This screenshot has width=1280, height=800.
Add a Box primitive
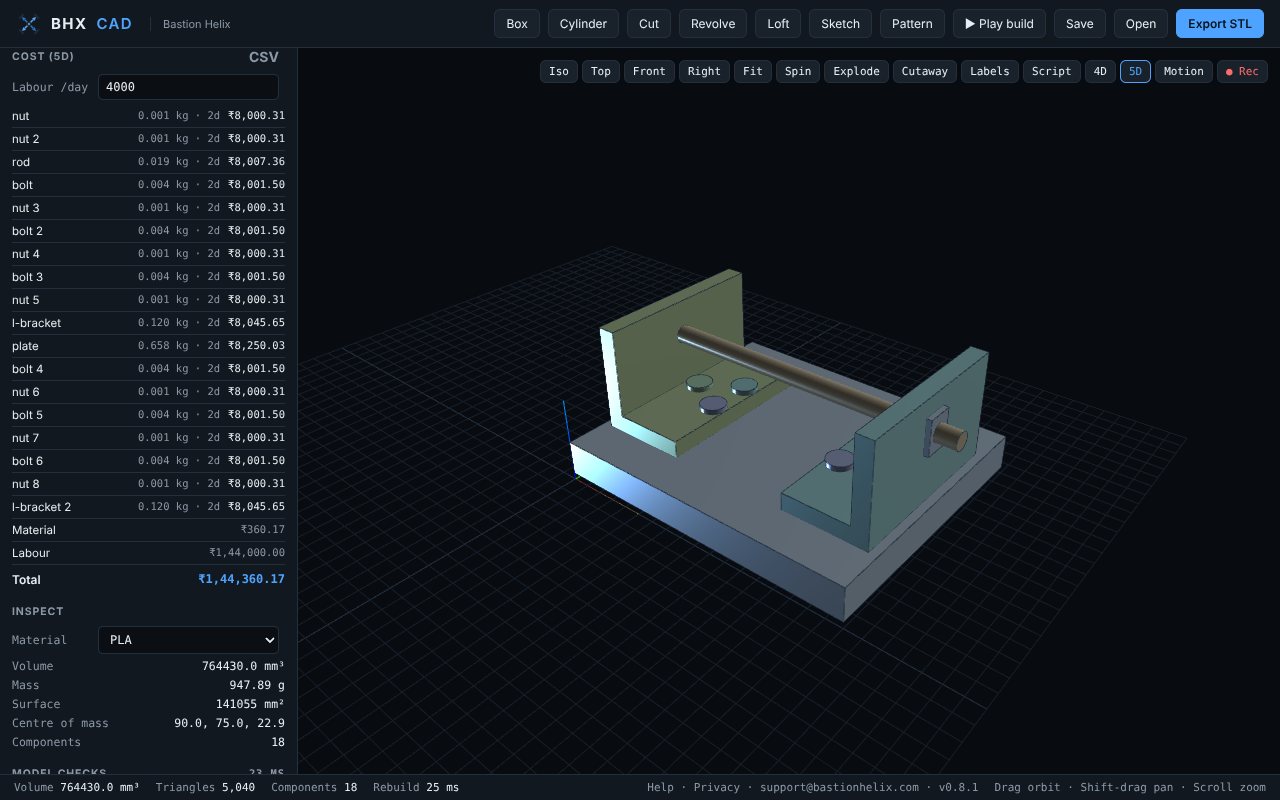pyautogui.click(x=517, y=24)
